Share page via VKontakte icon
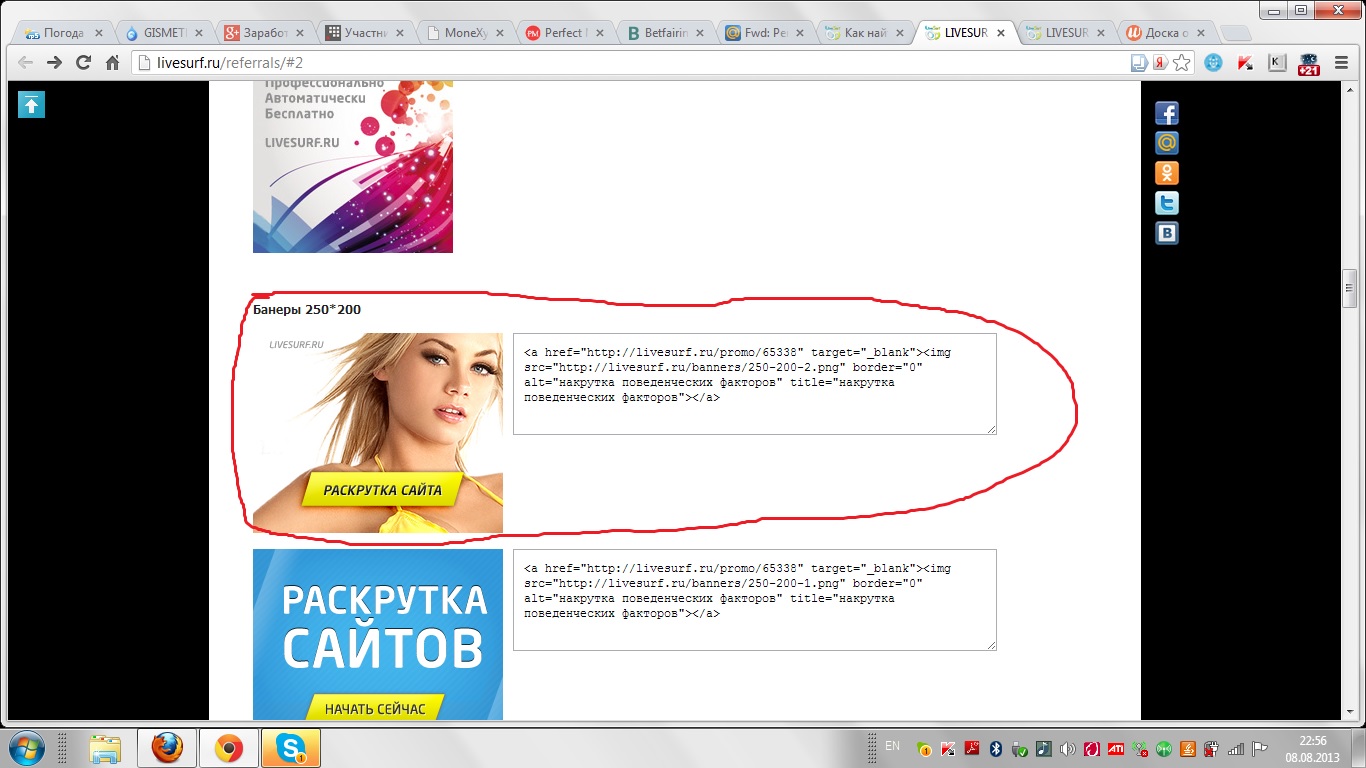Viewport: 1366px width, 768px height. click(x=1166, y=233)
